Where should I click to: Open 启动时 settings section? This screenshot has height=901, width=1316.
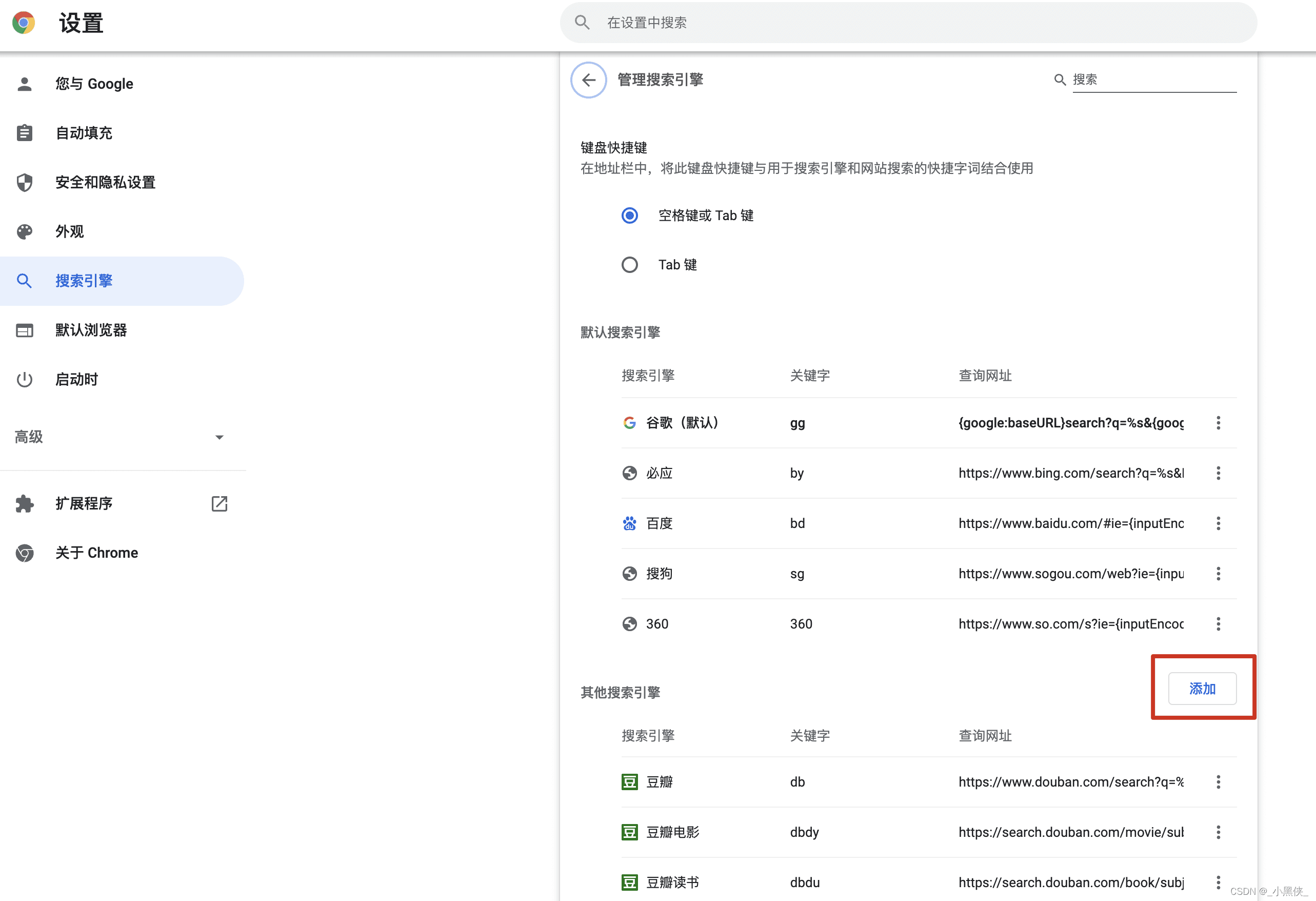(122, 380)
